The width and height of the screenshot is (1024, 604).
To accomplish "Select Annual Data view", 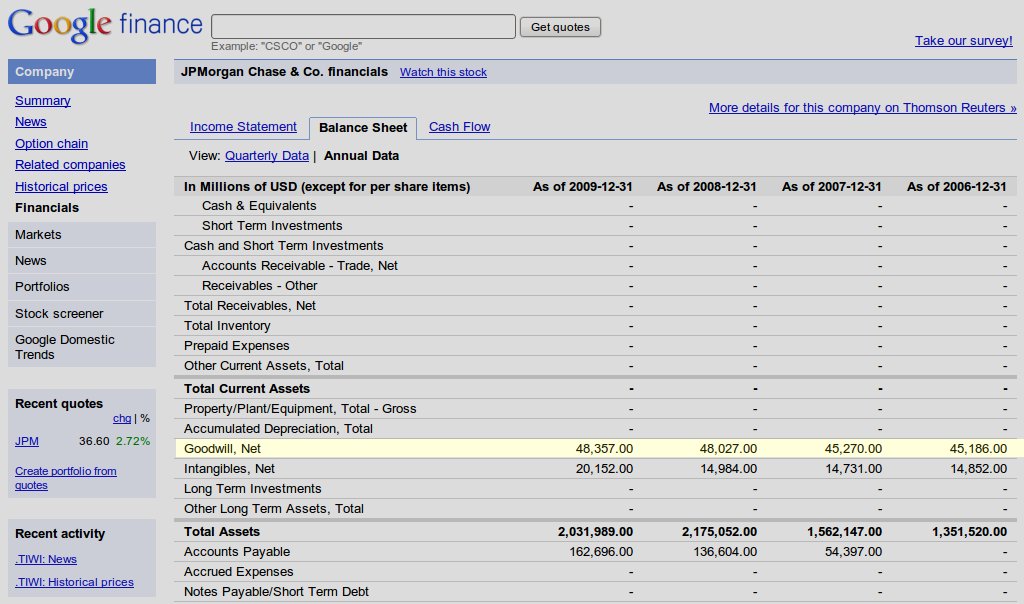I will click(361, 155).
